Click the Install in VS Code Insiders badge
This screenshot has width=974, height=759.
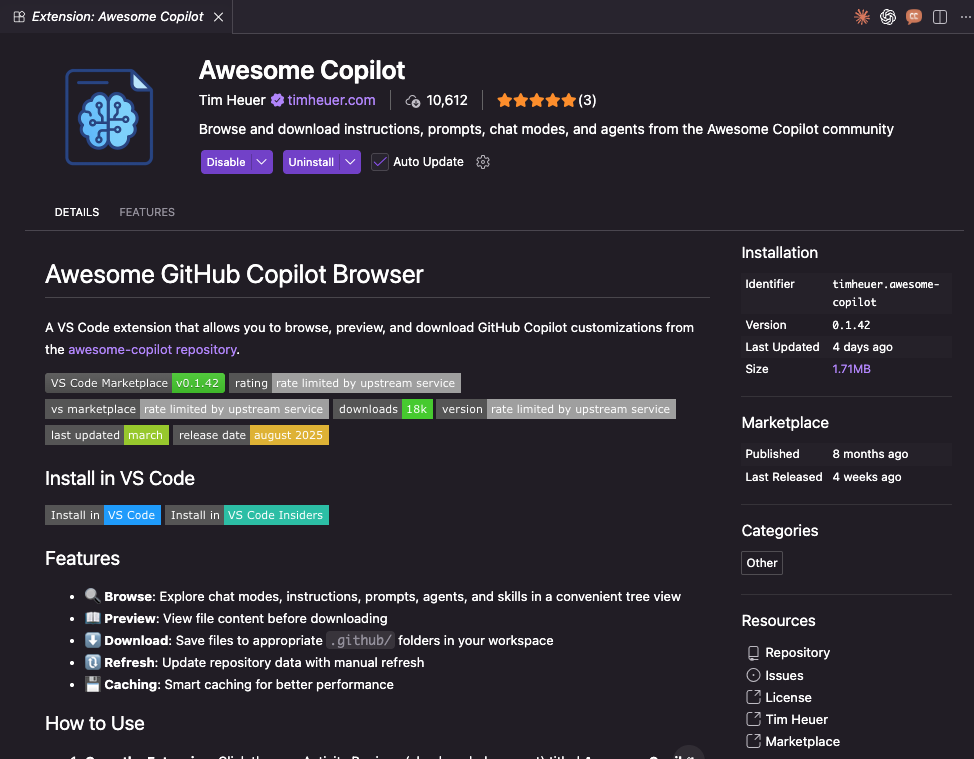[246, 515]
